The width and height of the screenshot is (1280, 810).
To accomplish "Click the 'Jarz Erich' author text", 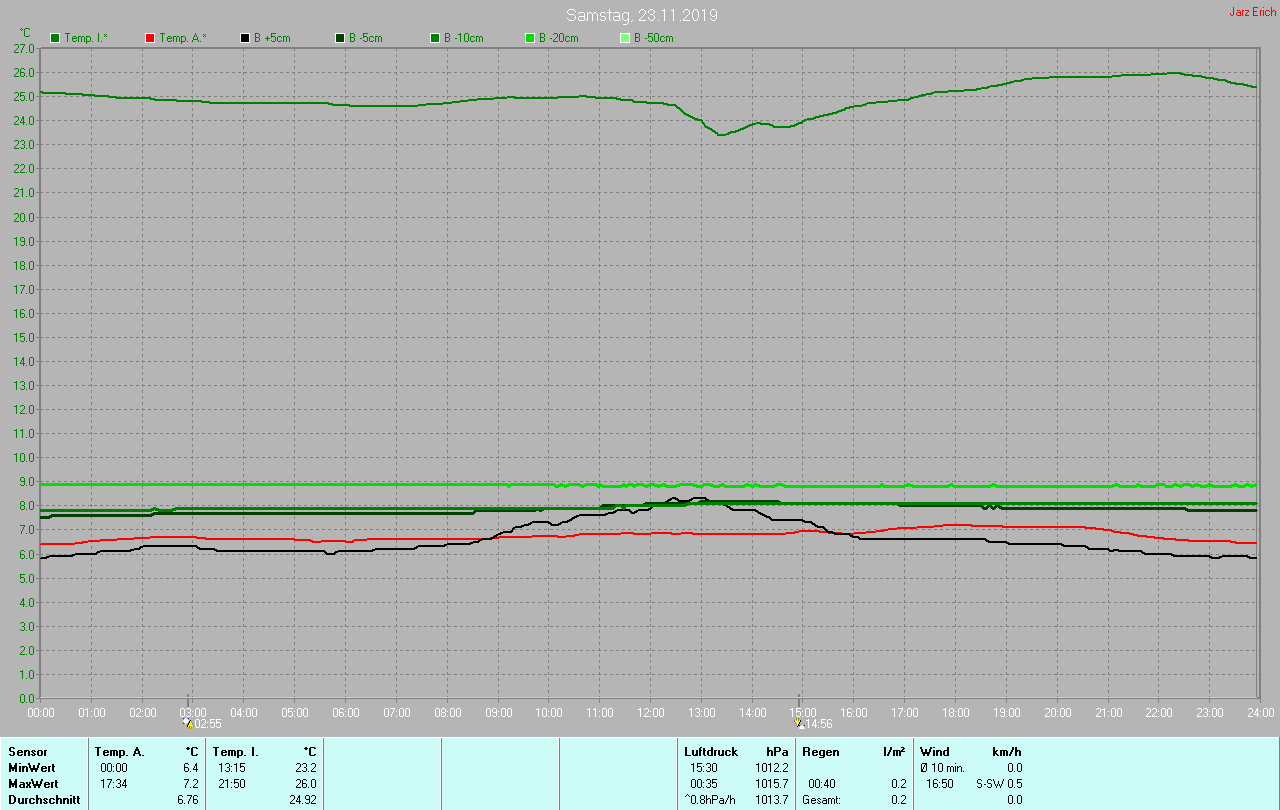I will [x=1252, y=12].
